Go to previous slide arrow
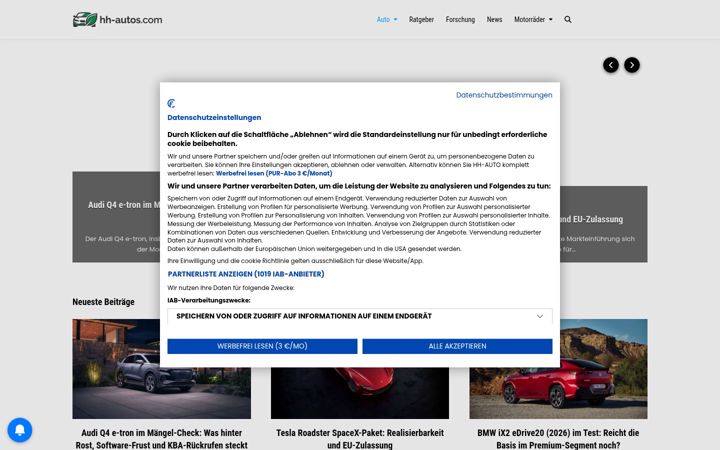The image size is (720, 450). tap(611, 65)
